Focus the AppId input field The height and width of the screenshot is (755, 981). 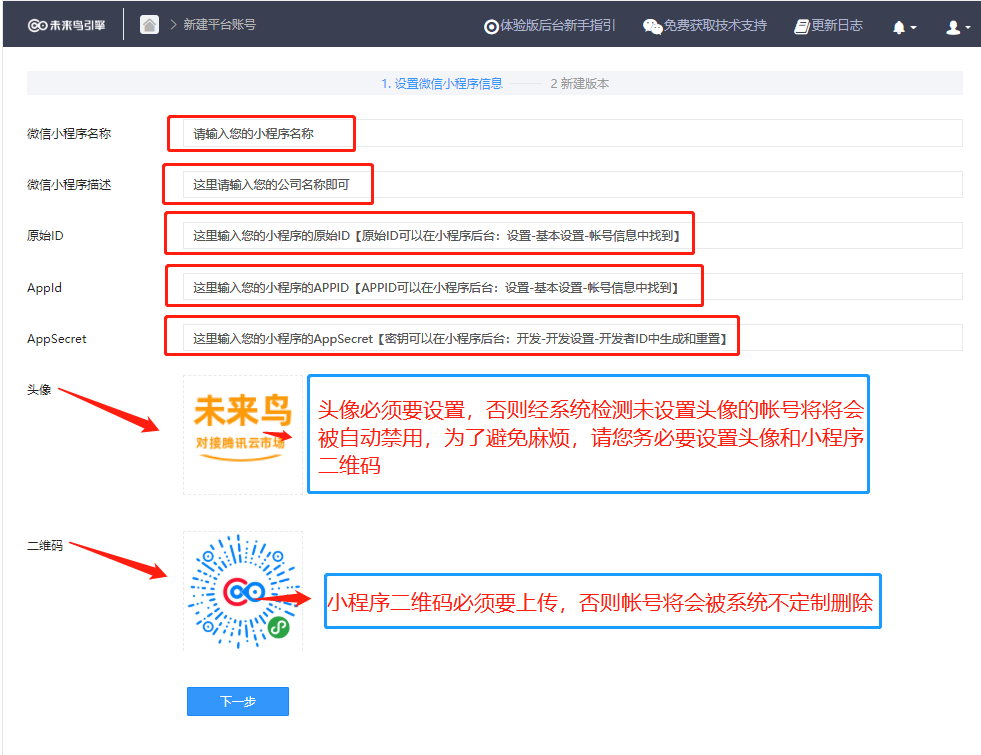point(572,287)
